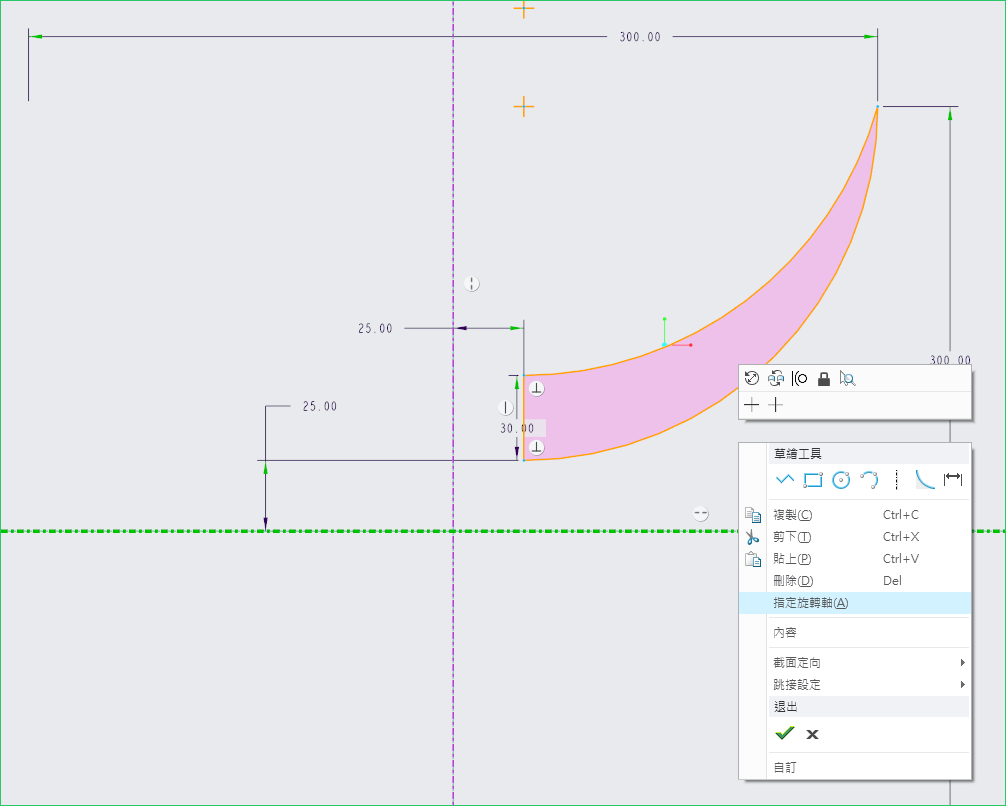Select the dimension tool icon
Screen dimensions: 1006x806
(x=953, y=480)
